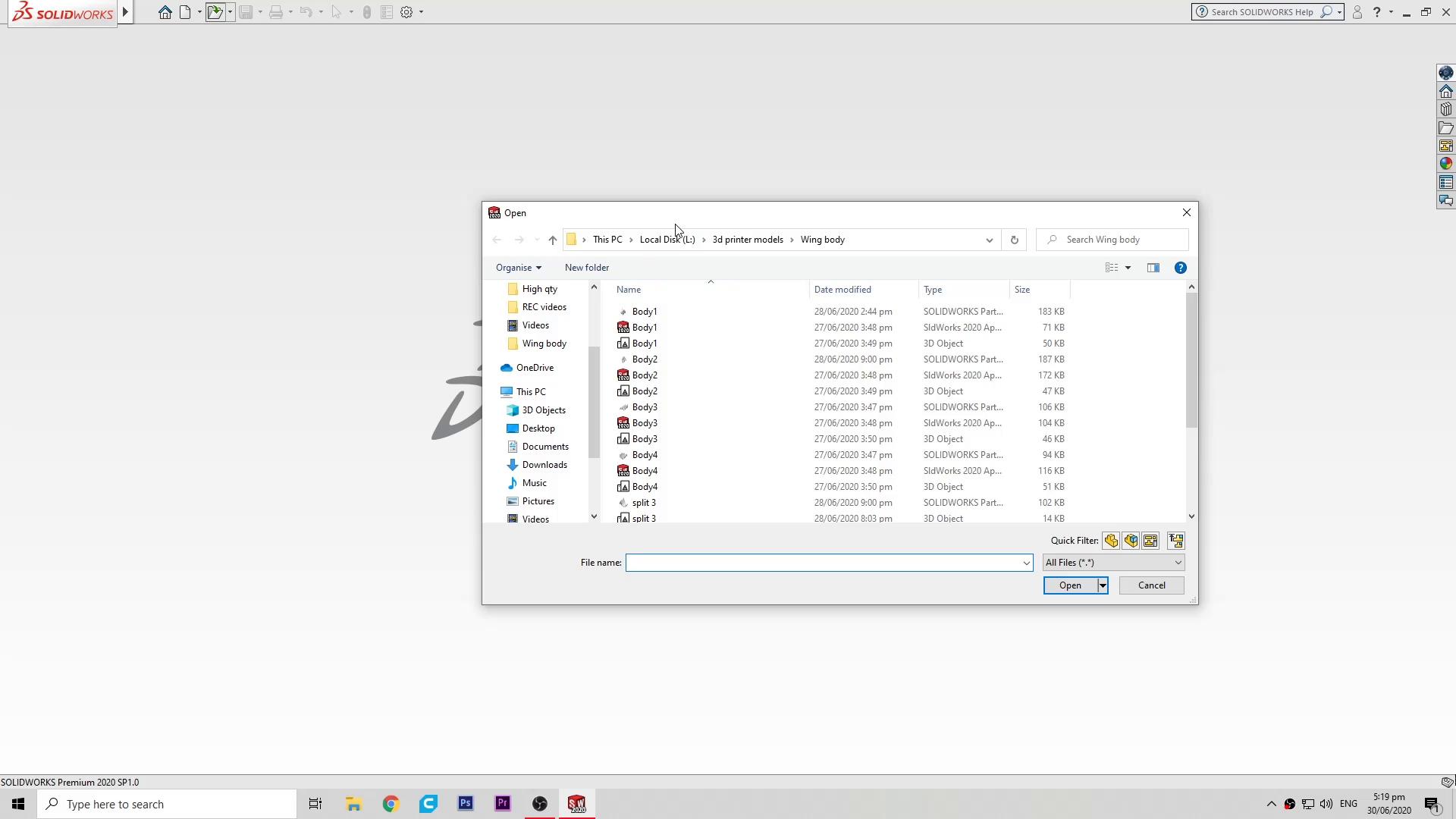Open File Explorer task pane tab
Viewport: 1456px width, 819px height.
pyautogui.click(x=1446, y=127)
